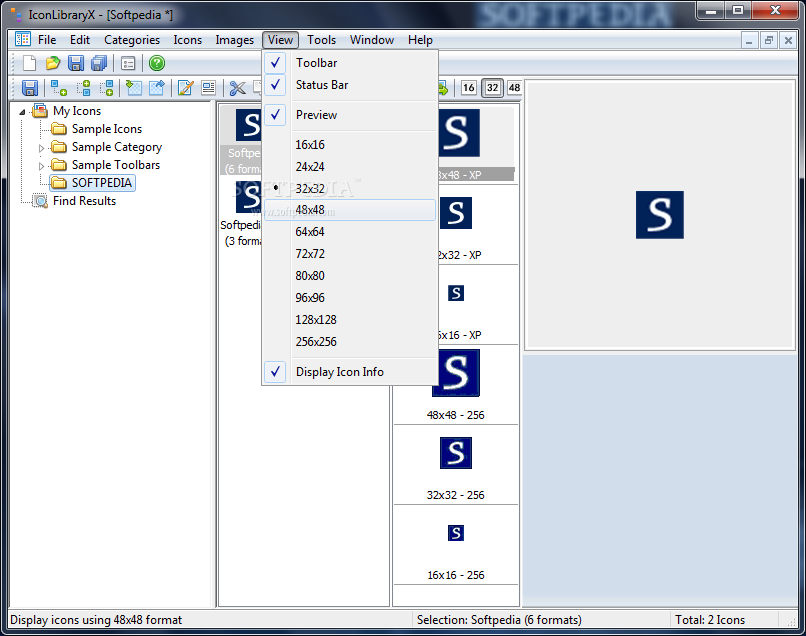Open the Window menu

[372, 40]
